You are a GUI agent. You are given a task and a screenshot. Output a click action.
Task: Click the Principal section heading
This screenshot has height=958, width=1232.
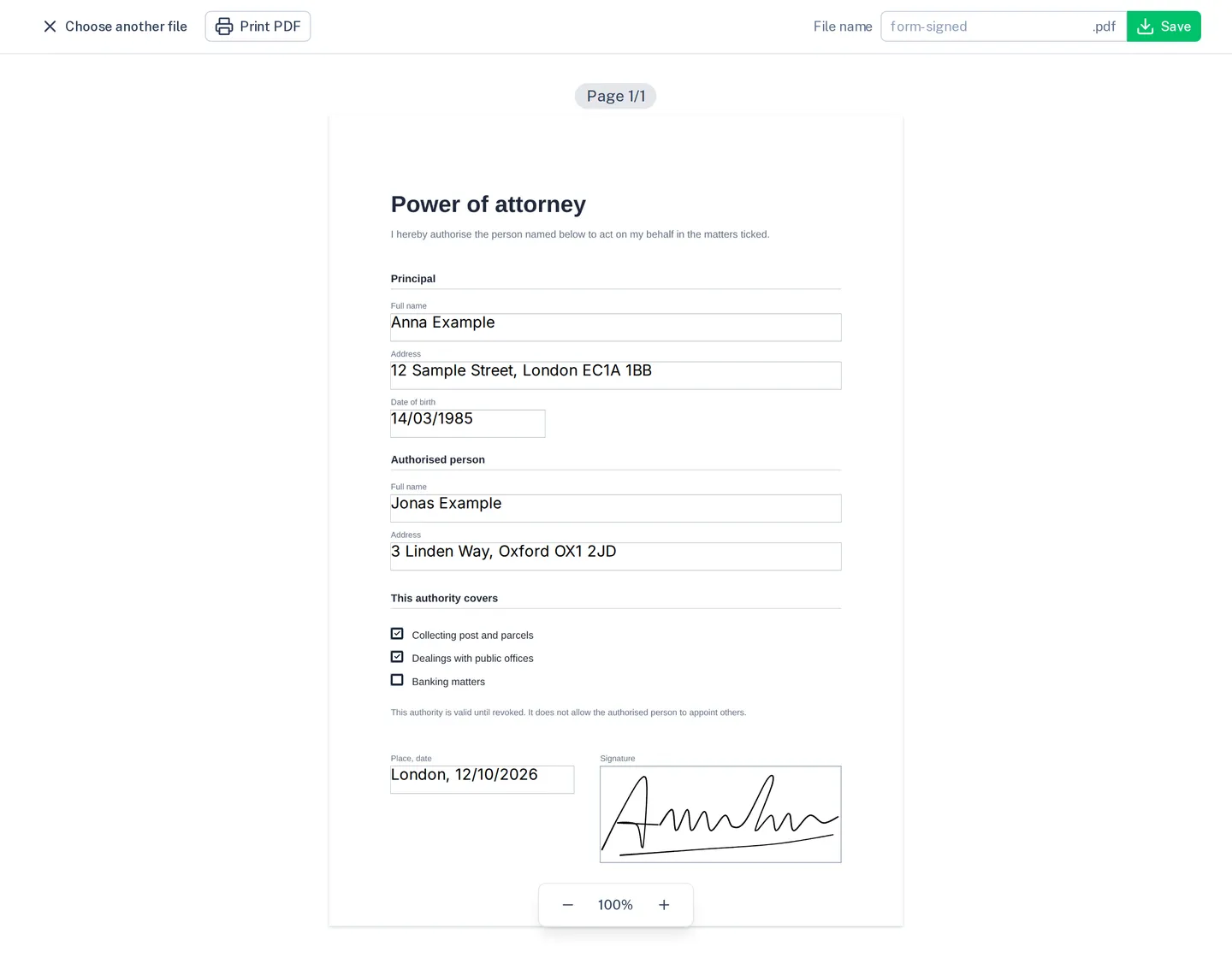click(x=413, y=279)
